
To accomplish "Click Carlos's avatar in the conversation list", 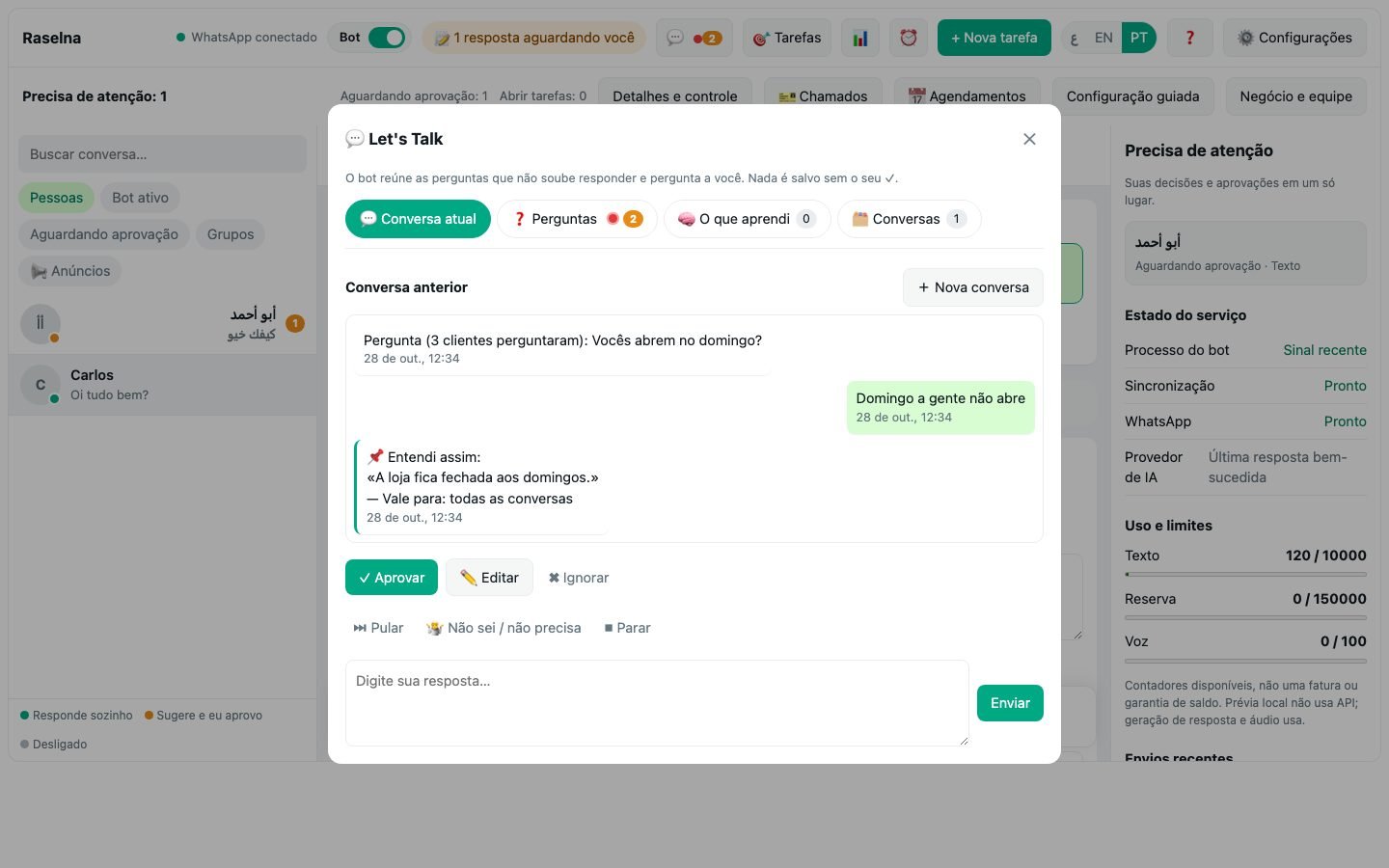I will click(x=41, y=385).
